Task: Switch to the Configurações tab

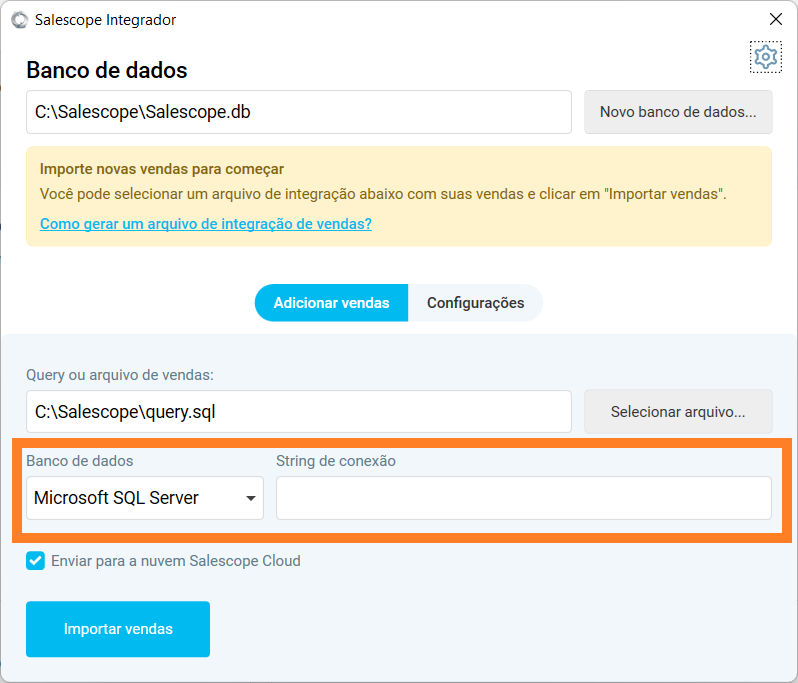Action: pyautogui.click(x=475, y=303)
